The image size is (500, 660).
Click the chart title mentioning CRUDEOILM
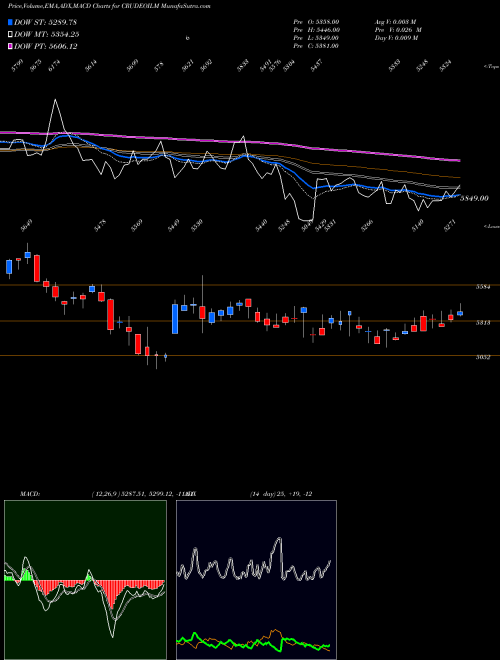[x=109, y=6]
